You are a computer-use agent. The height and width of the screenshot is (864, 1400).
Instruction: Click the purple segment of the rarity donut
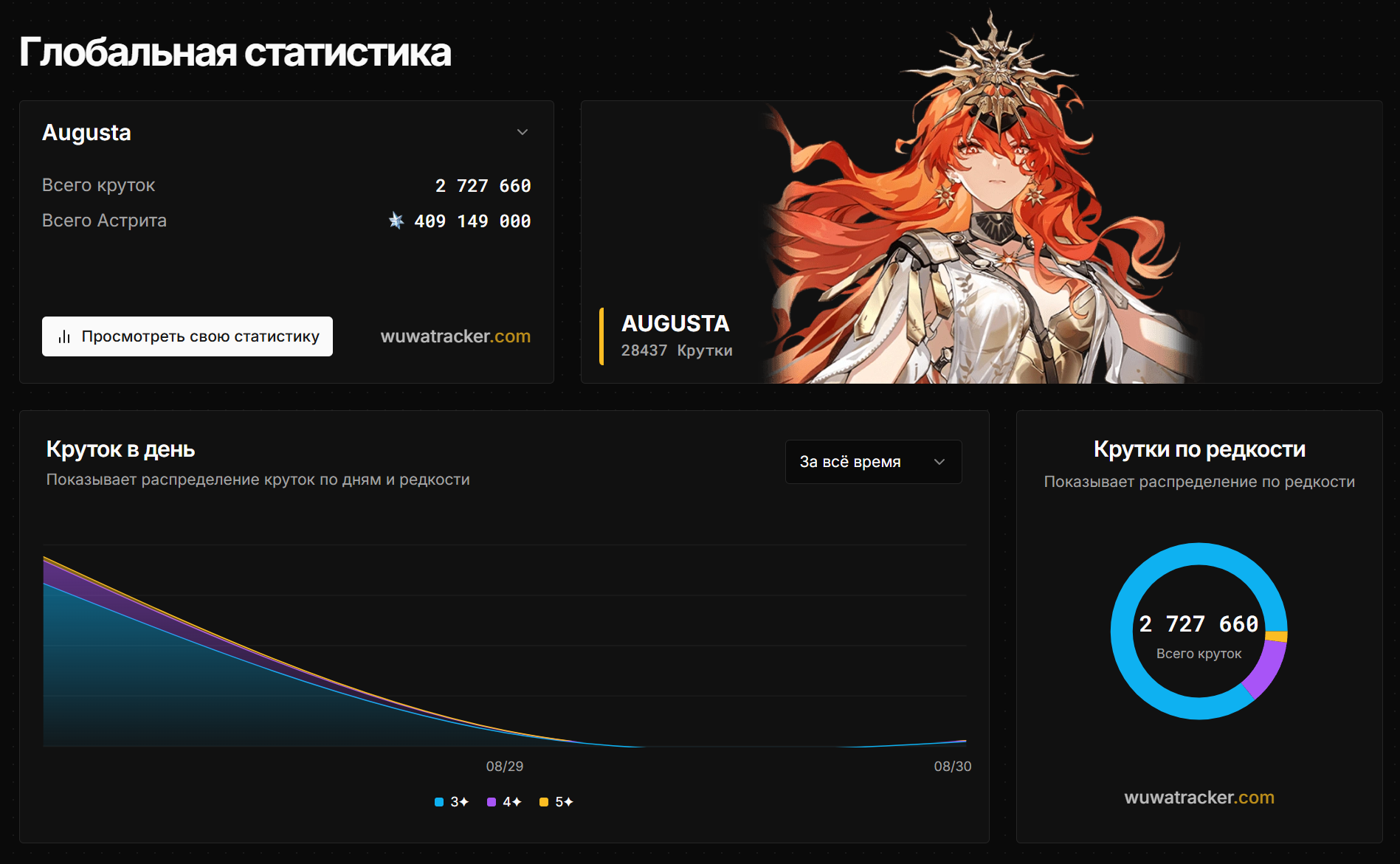[x=1268, y=669]
